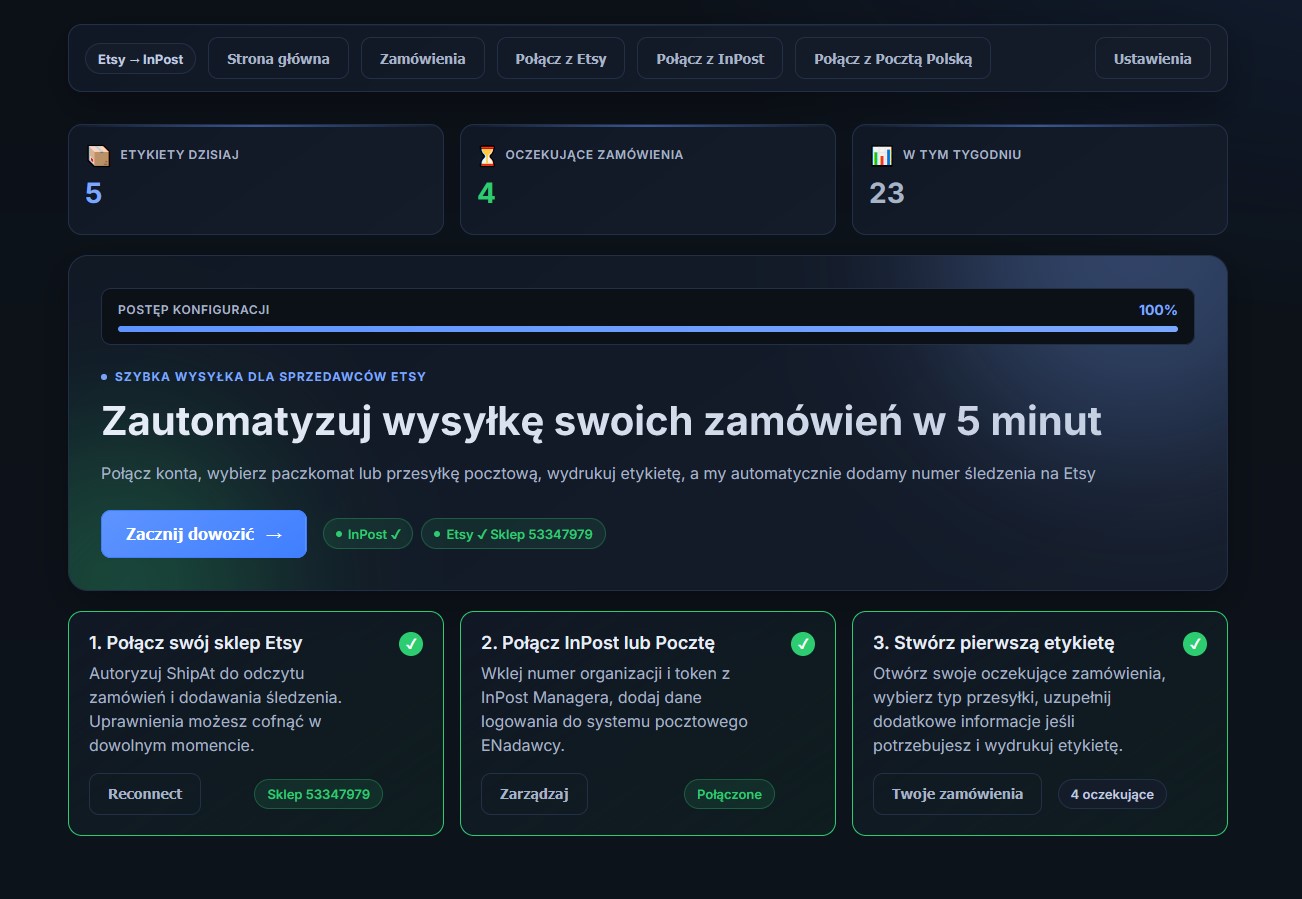Click the green checkmark on Połącz swój sklep Etsy
Screen dimensions: 1302x899
coord(411,644)
